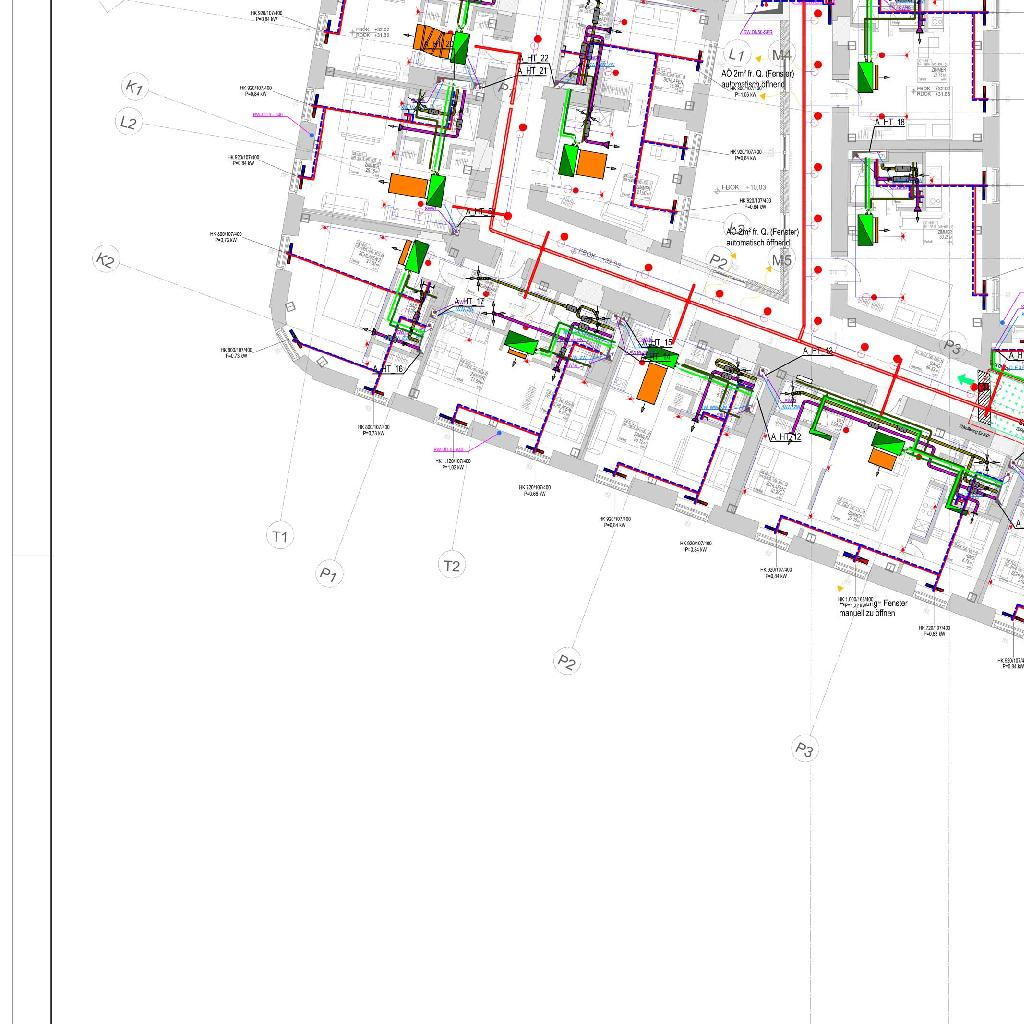
Task: Click the 'manuell zu öffnen' window note
Action: (x=867, y=613)
